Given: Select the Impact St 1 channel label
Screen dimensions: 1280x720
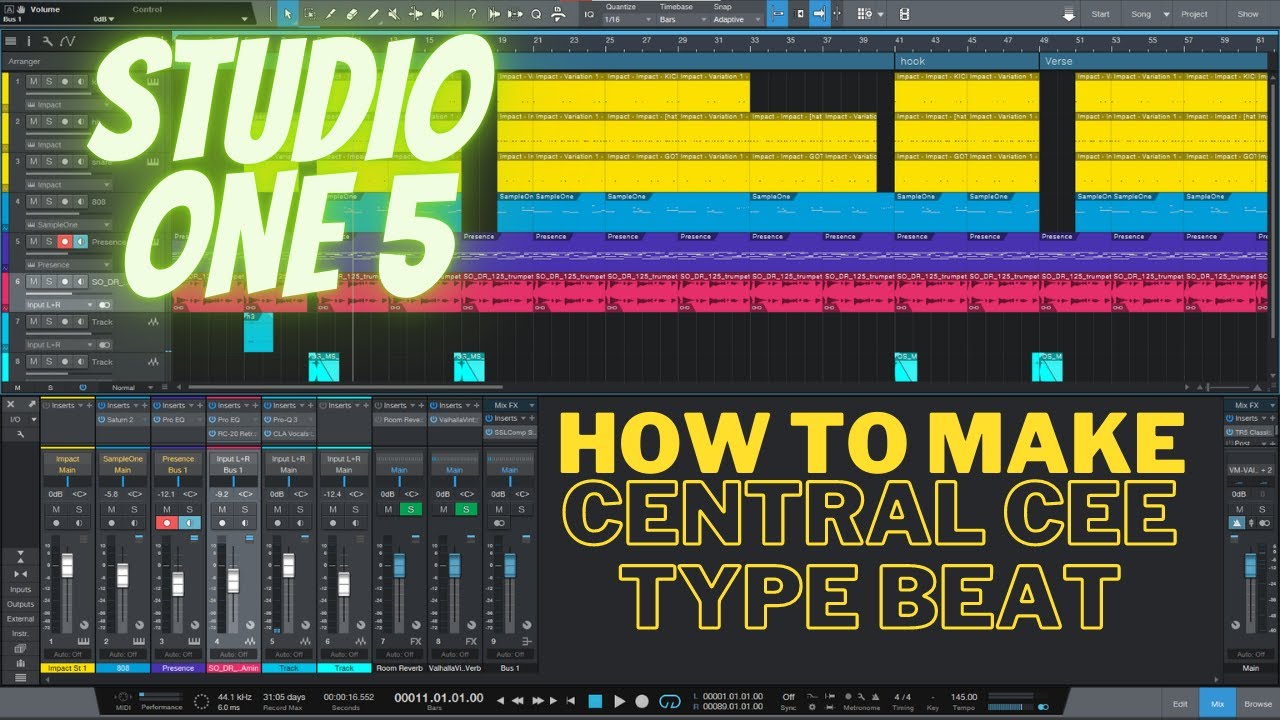Looking at the screenshot, I should click(x=67, y=667).
